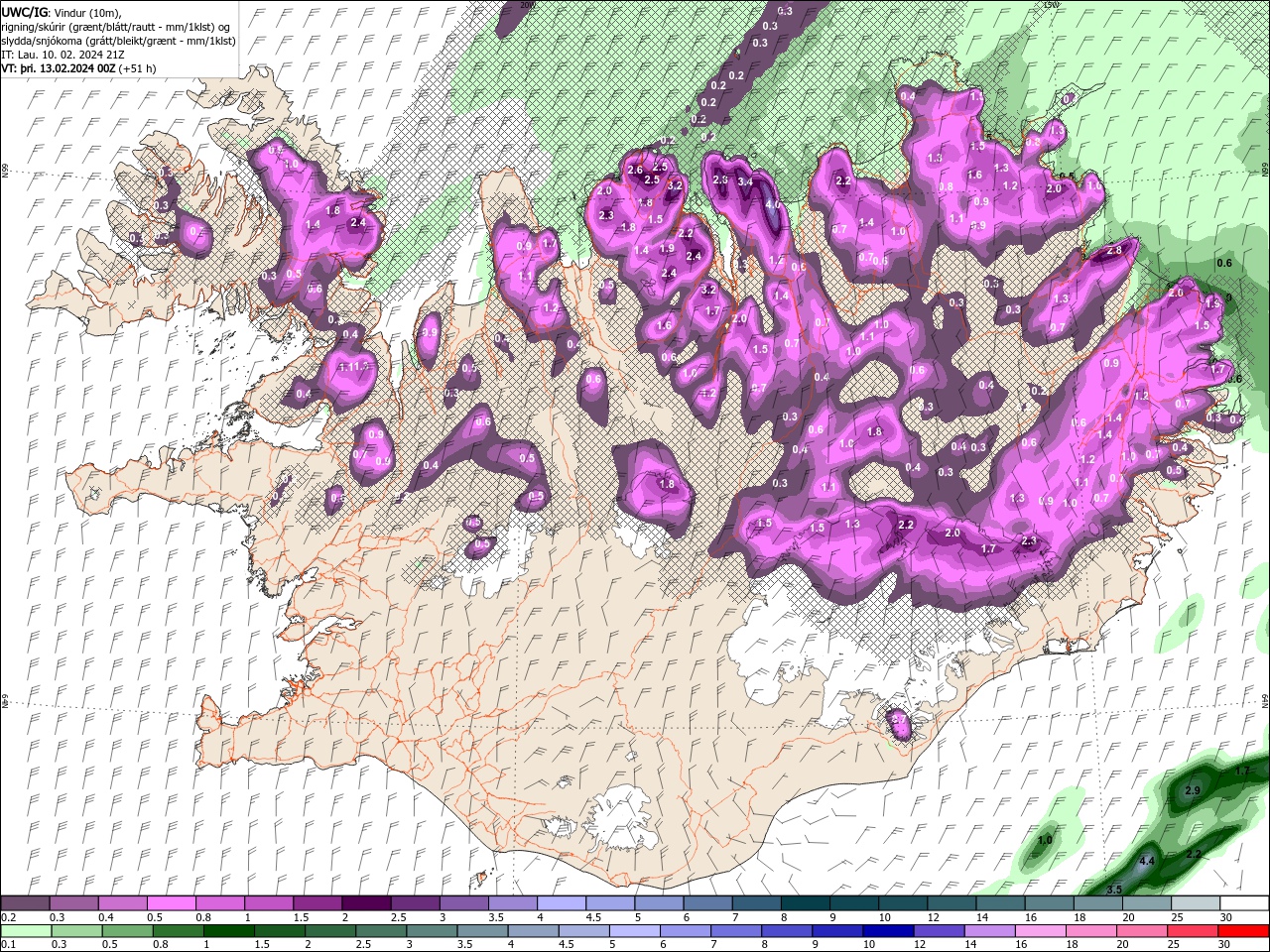1270x952 pixels.
Task: Click the initial time 'IT: Lau. 10. 02. 2024 21Z'
Action: [x=64, y=55]
